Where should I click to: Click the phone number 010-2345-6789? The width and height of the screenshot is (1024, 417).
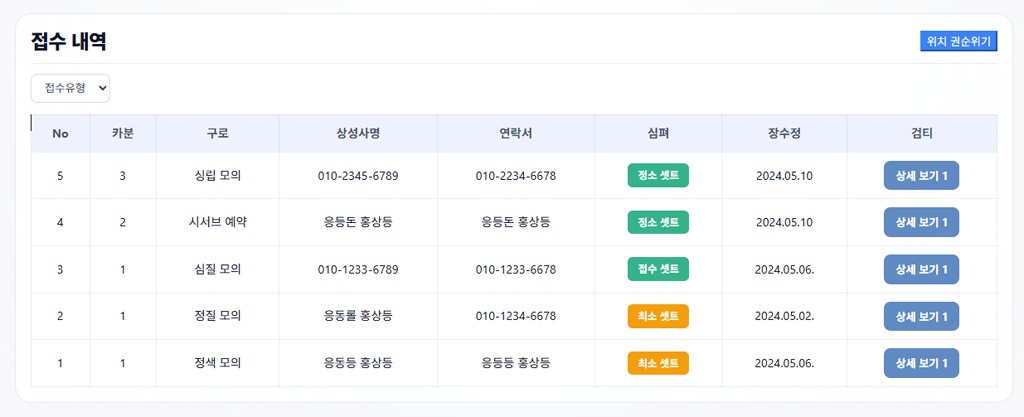click(358, 176)
